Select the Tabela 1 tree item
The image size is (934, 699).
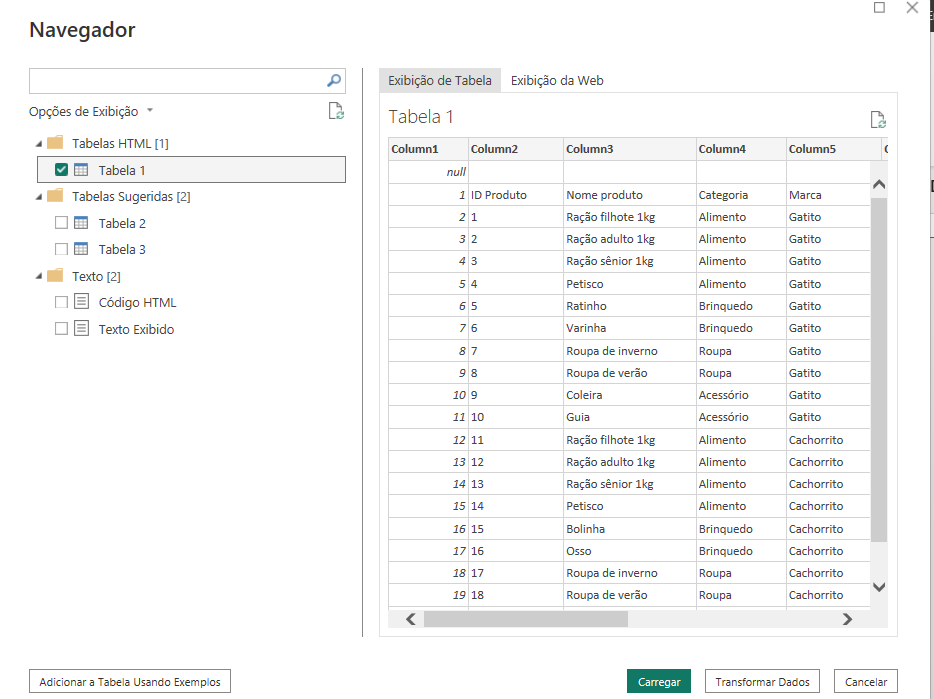[x=191, y=170]
